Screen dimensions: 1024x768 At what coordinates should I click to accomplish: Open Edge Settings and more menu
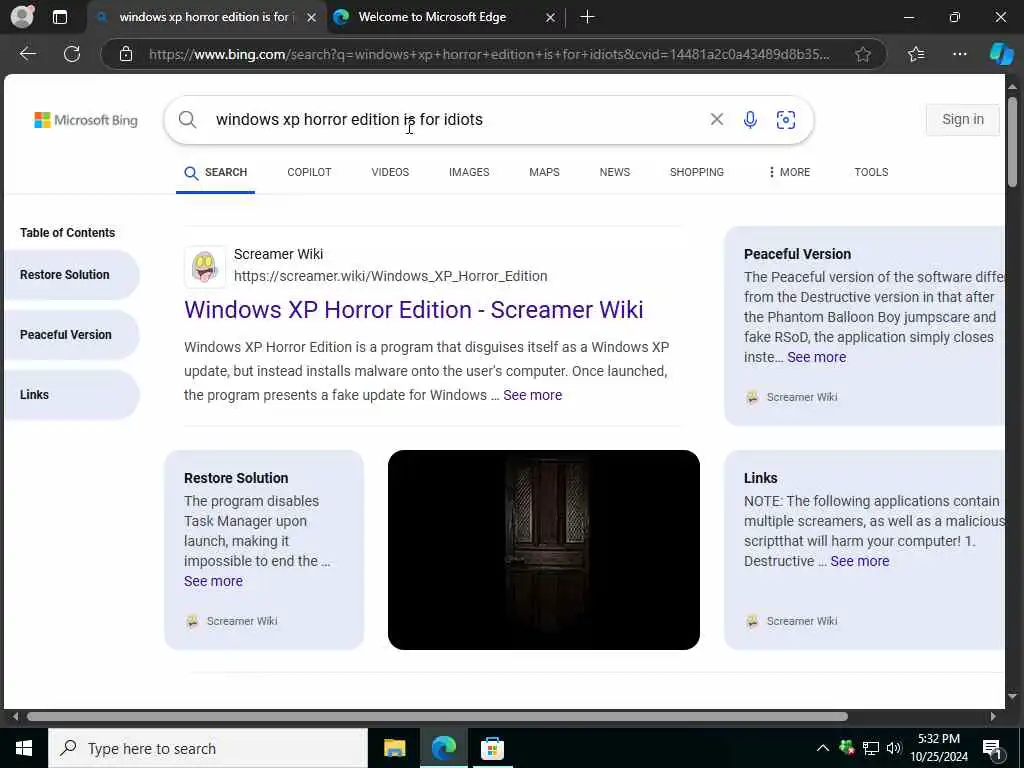pyautogui.click(x=959, y=54)
